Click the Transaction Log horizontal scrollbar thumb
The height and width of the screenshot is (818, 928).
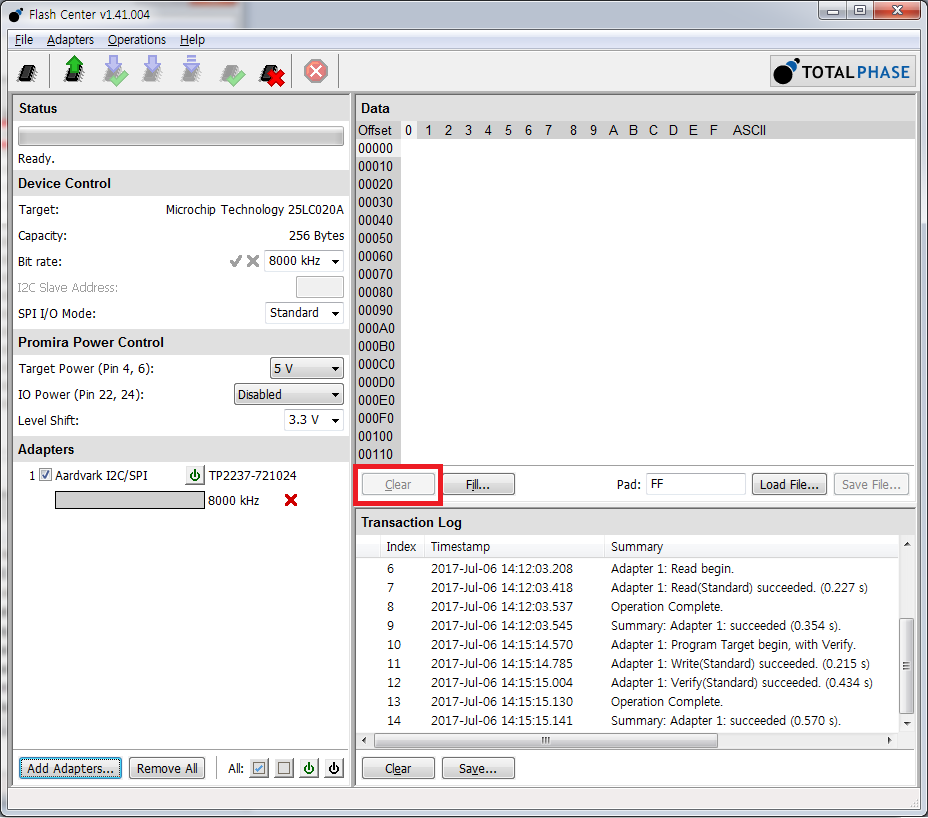click(x=546, y=740)
